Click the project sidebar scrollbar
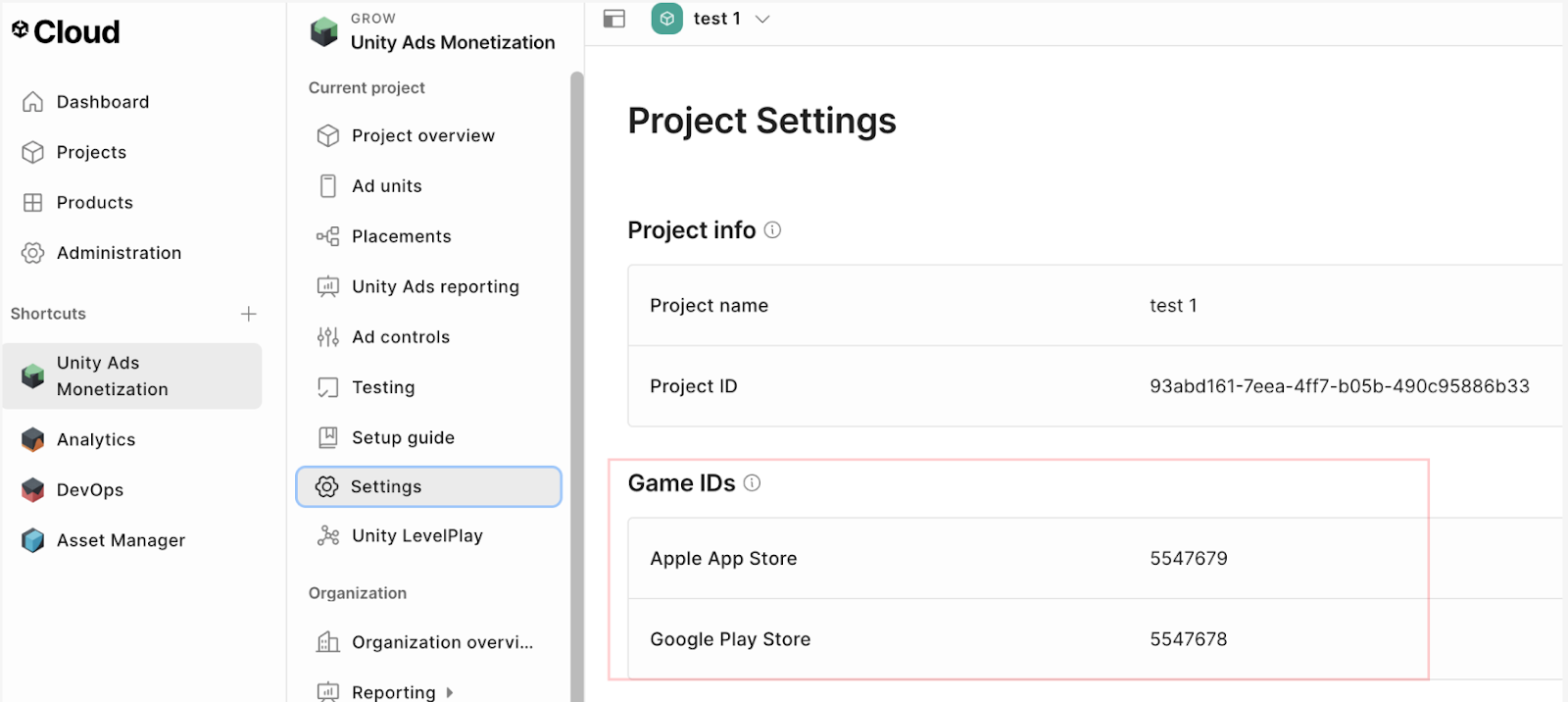The height and width of the screenshot is (702, 1568). coord(577,386)
